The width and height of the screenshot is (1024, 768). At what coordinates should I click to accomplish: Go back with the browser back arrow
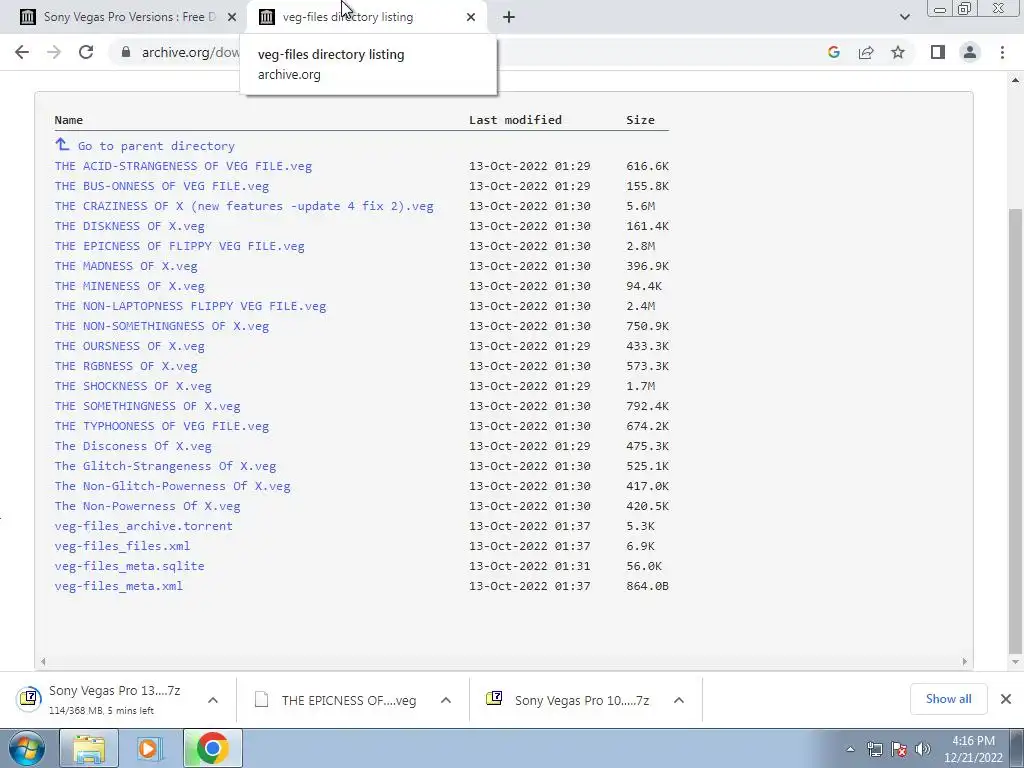pos(22,52)
